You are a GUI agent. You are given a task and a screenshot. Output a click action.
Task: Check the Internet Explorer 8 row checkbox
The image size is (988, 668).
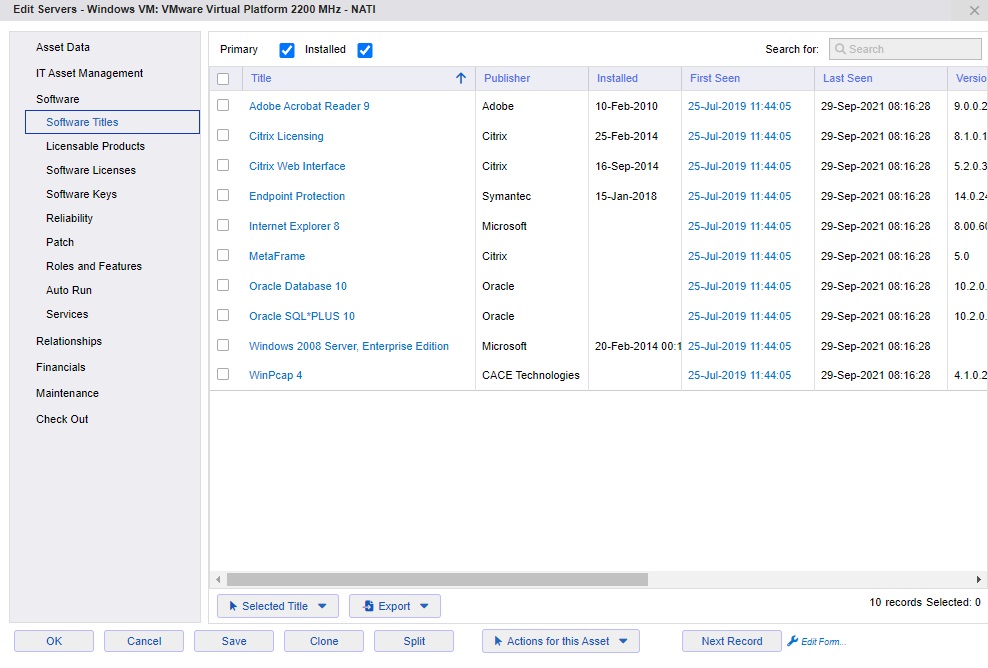coord(223,225)
